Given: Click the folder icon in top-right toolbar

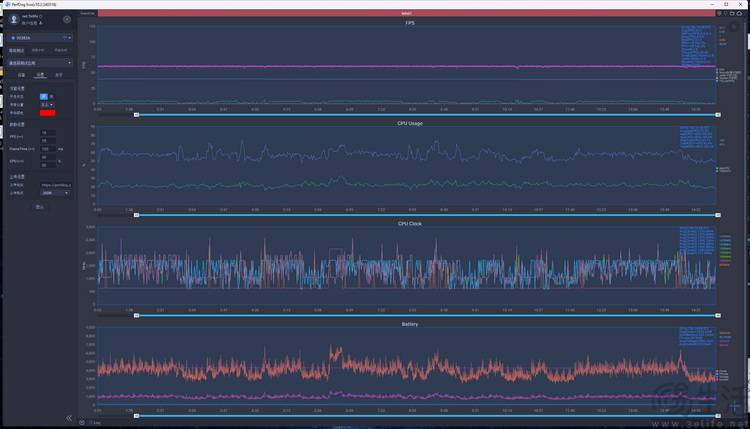Looking at the screenshot, I should pyautogui.click(x=732, y=13).
